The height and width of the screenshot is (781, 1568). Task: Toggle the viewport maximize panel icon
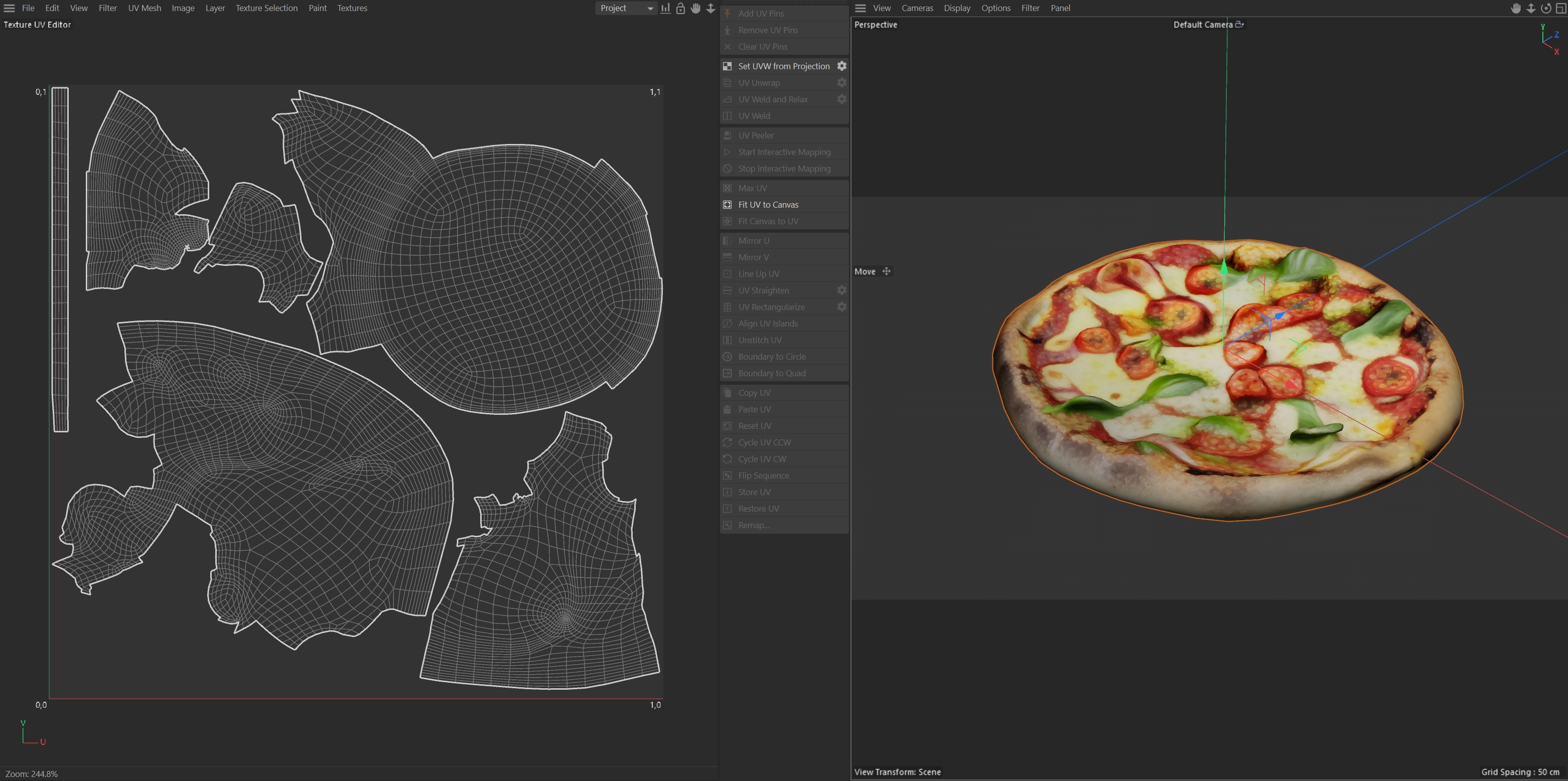[x=1560, y=8]
